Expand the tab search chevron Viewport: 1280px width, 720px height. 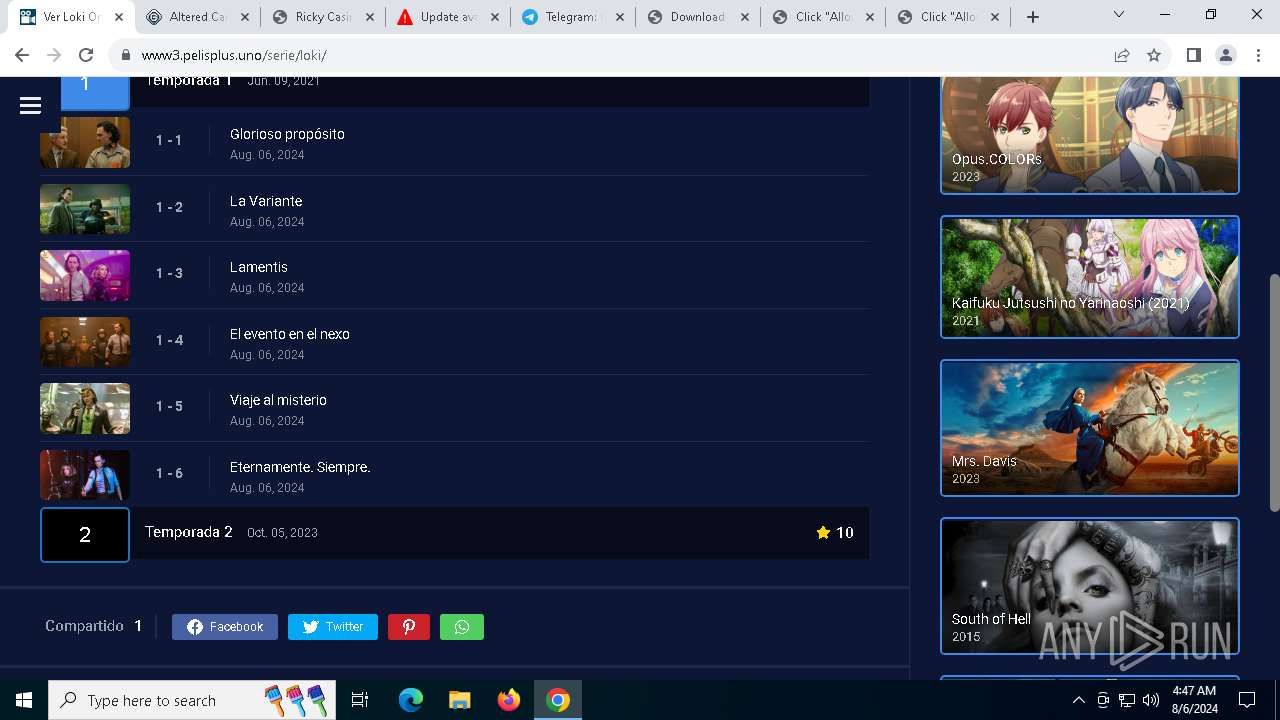pyautogui.click(x=1119, y=15)
